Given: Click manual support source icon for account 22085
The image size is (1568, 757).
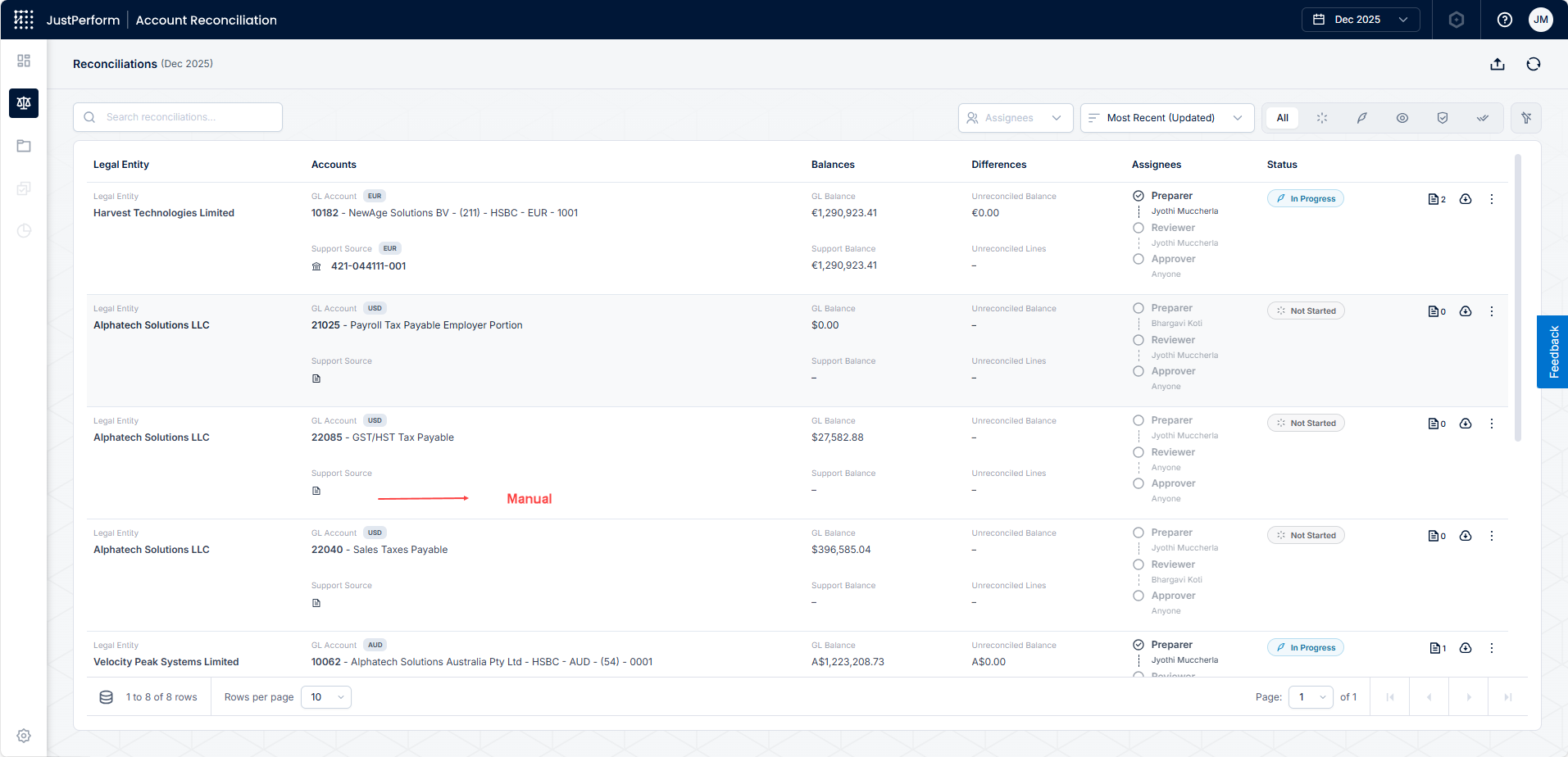Looking at the screenshot, I should click(316, 491).
